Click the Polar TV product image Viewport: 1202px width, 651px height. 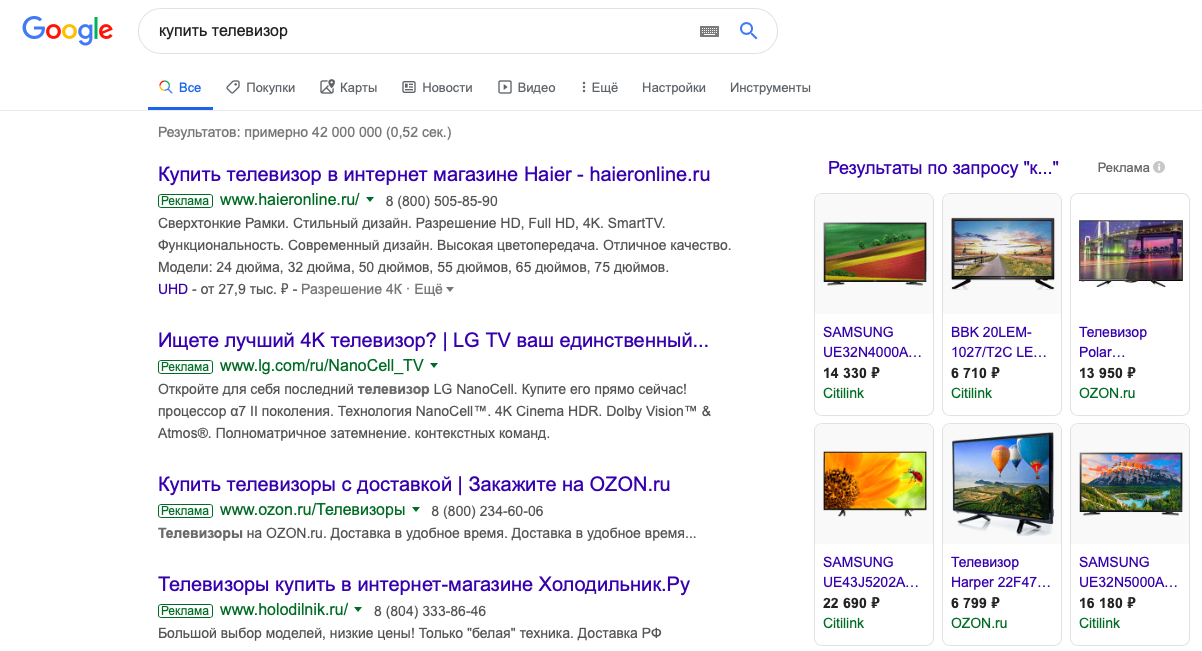coord(1130,254)
